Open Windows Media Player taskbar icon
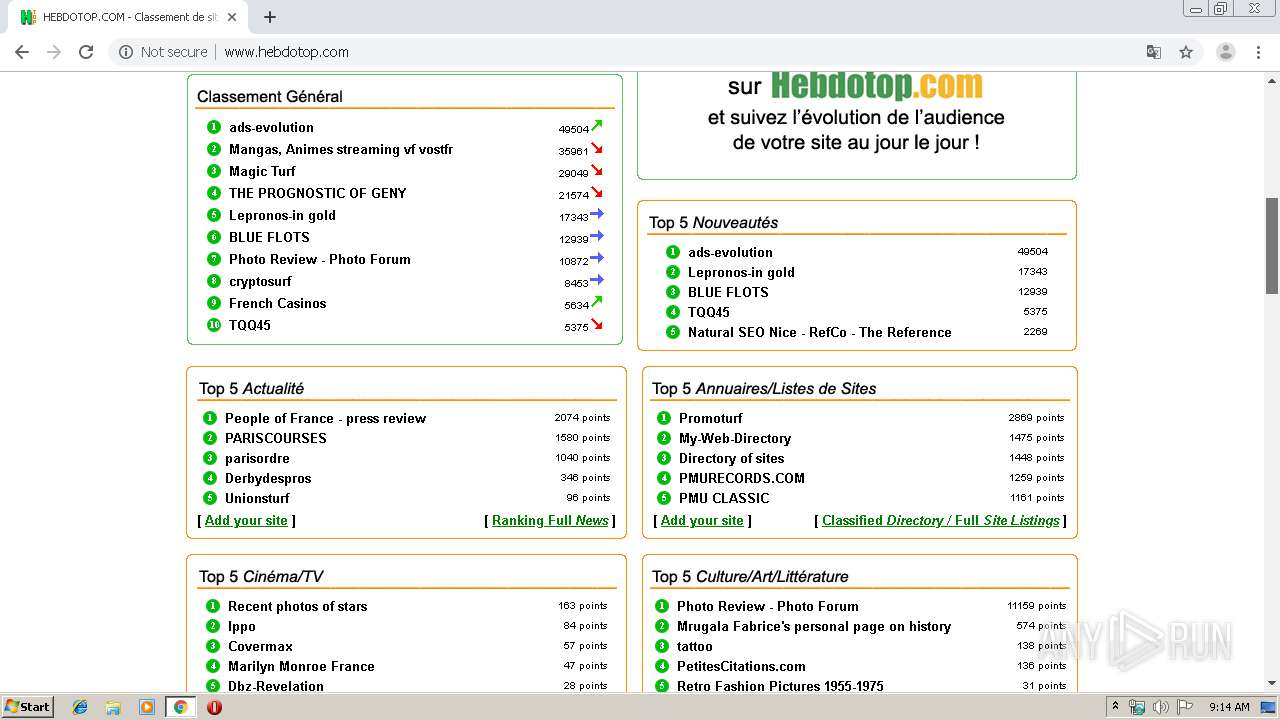 tap(147, 707)
